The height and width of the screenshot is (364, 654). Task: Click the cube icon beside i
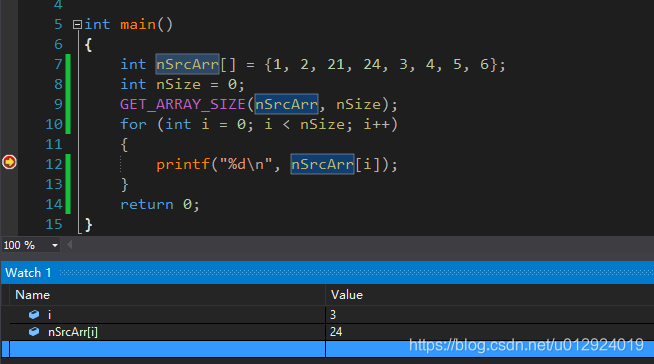point(34,314)
